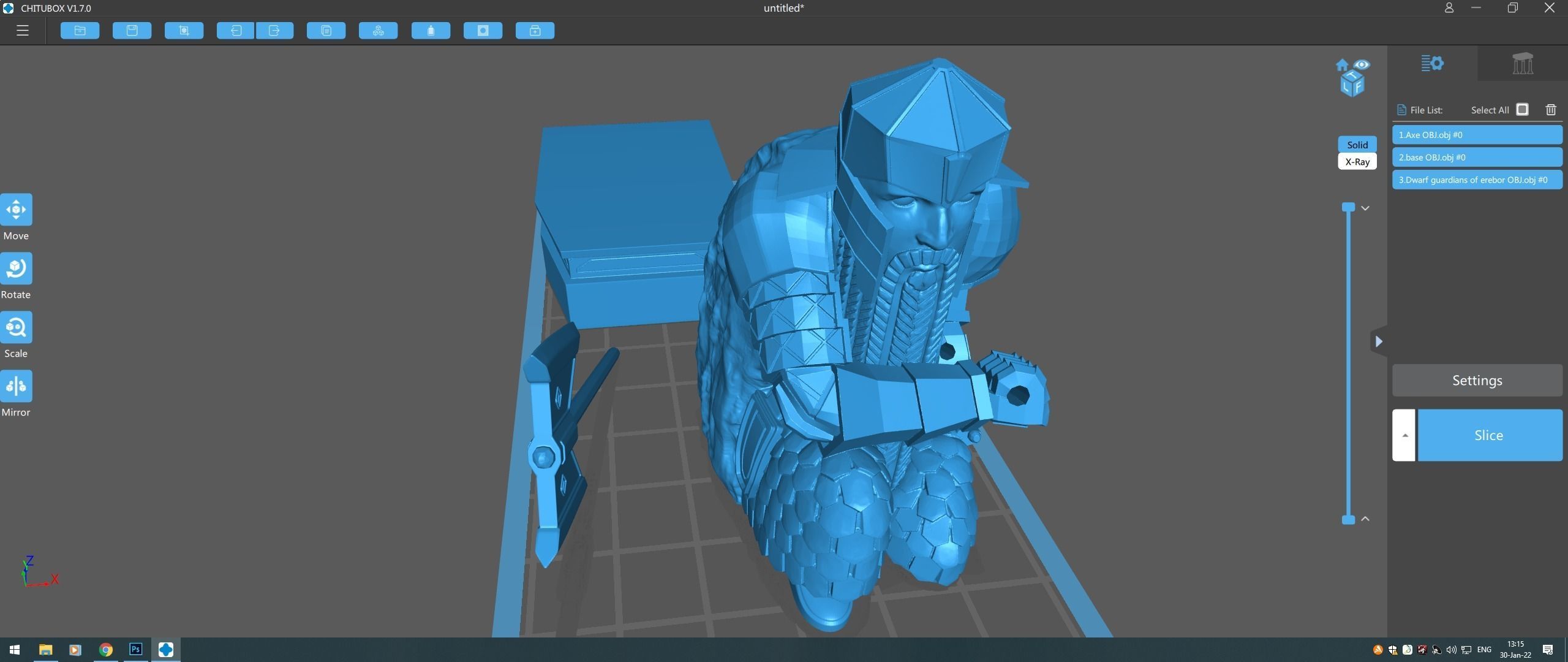Click the Auto layout cubes icon
This screenshot has width=1568, height=662.
click(378, 31)
